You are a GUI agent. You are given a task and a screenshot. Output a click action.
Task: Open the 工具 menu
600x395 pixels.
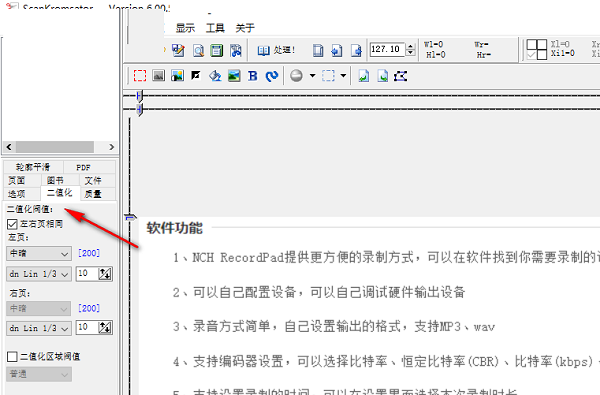215,28
